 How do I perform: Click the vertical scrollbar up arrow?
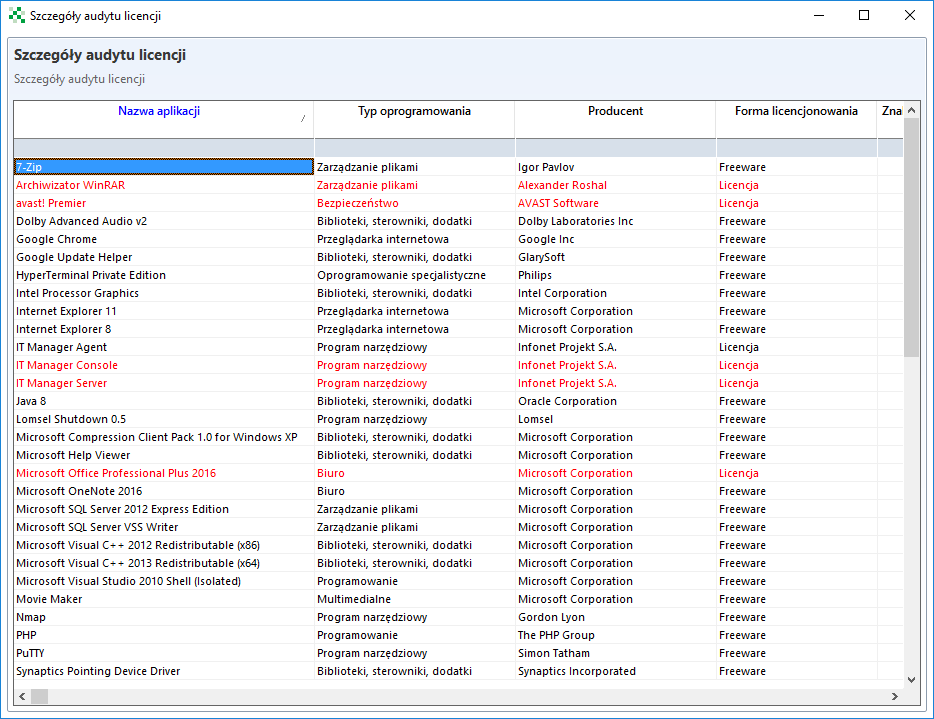pos(911,110)
